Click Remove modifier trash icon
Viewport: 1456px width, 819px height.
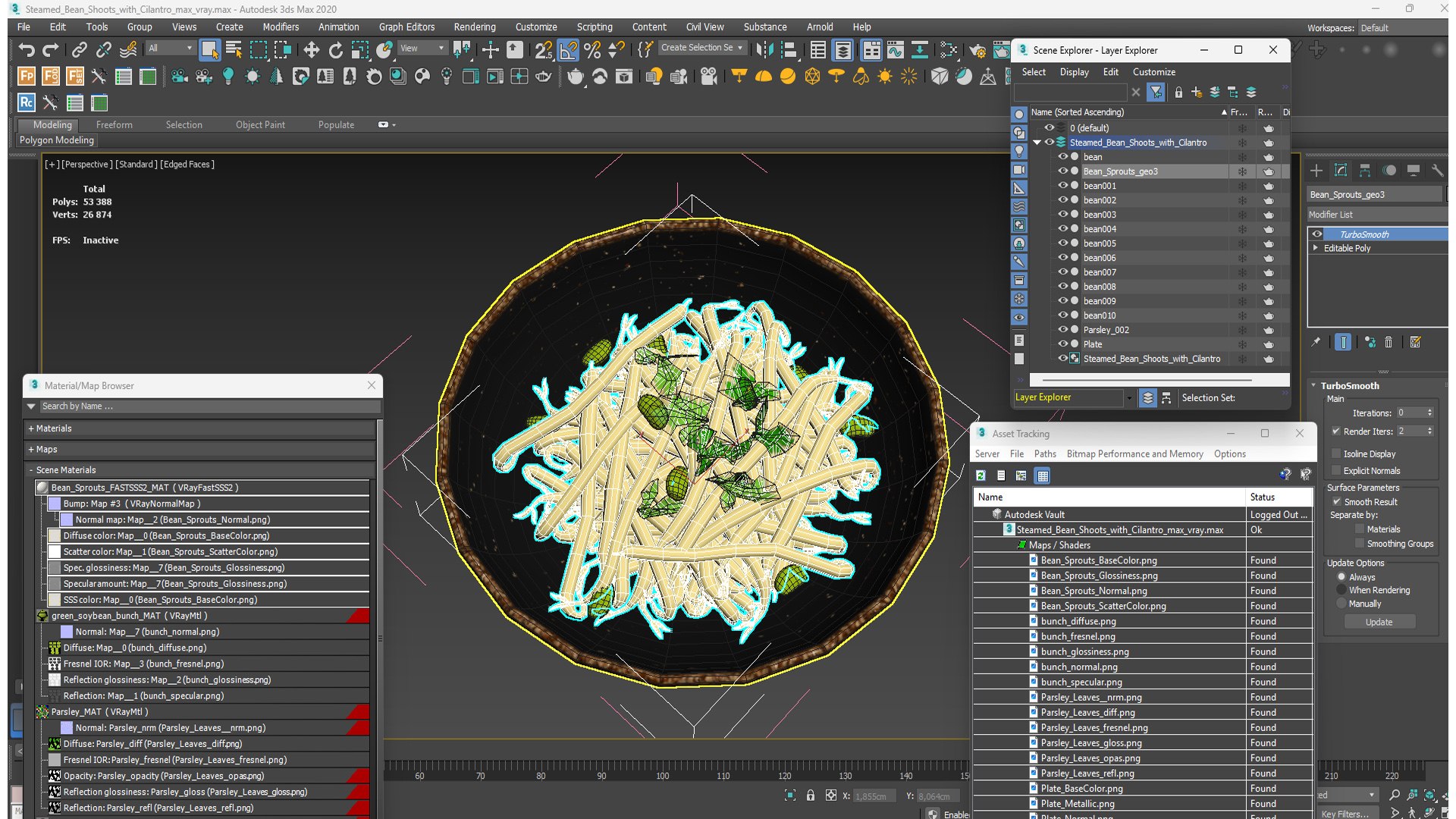coord(1389,342)
